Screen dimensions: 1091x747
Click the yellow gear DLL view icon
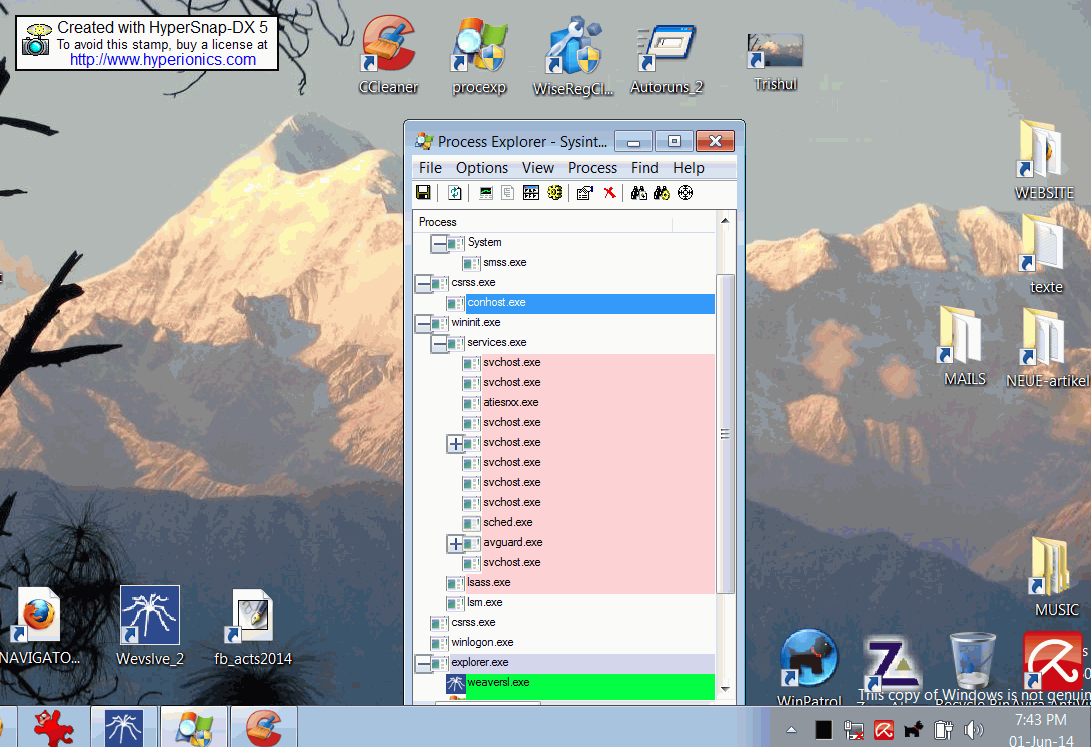554,193
